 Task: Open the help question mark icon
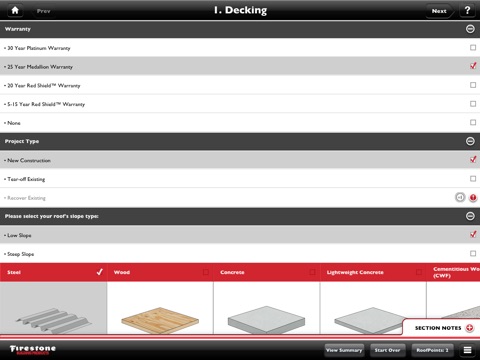tap(467, 10)
